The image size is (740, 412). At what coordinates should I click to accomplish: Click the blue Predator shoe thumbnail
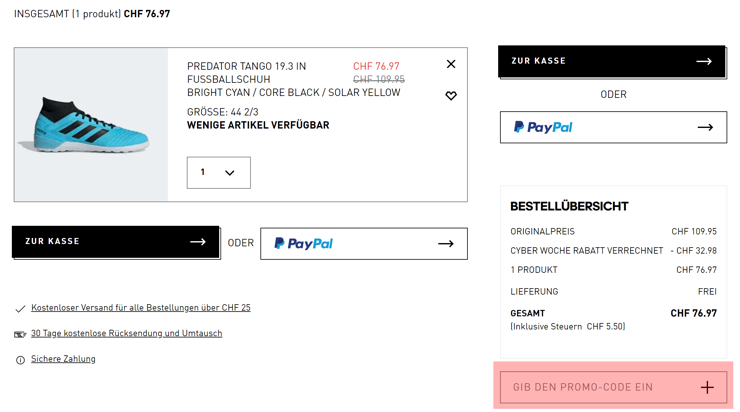(91, 125)
